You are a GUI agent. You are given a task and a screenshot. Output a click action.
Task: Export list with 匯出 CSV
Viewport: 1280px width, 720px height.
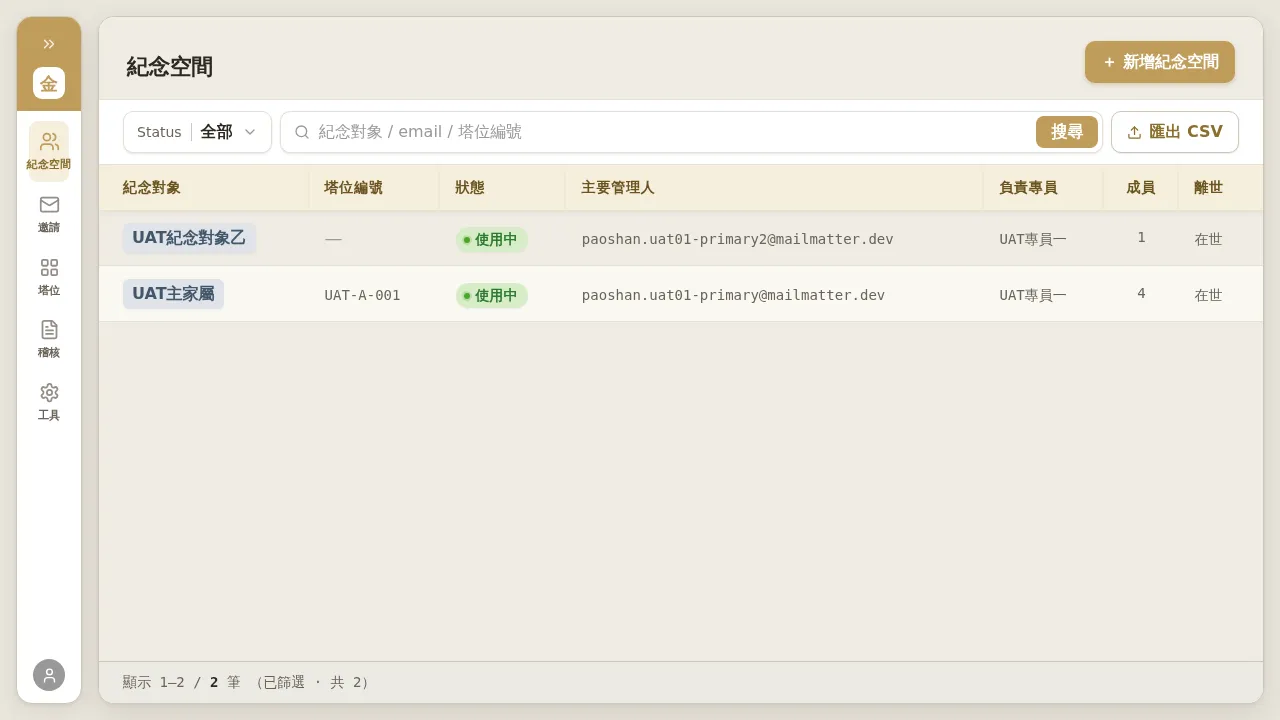click(x=1175, y=132)
